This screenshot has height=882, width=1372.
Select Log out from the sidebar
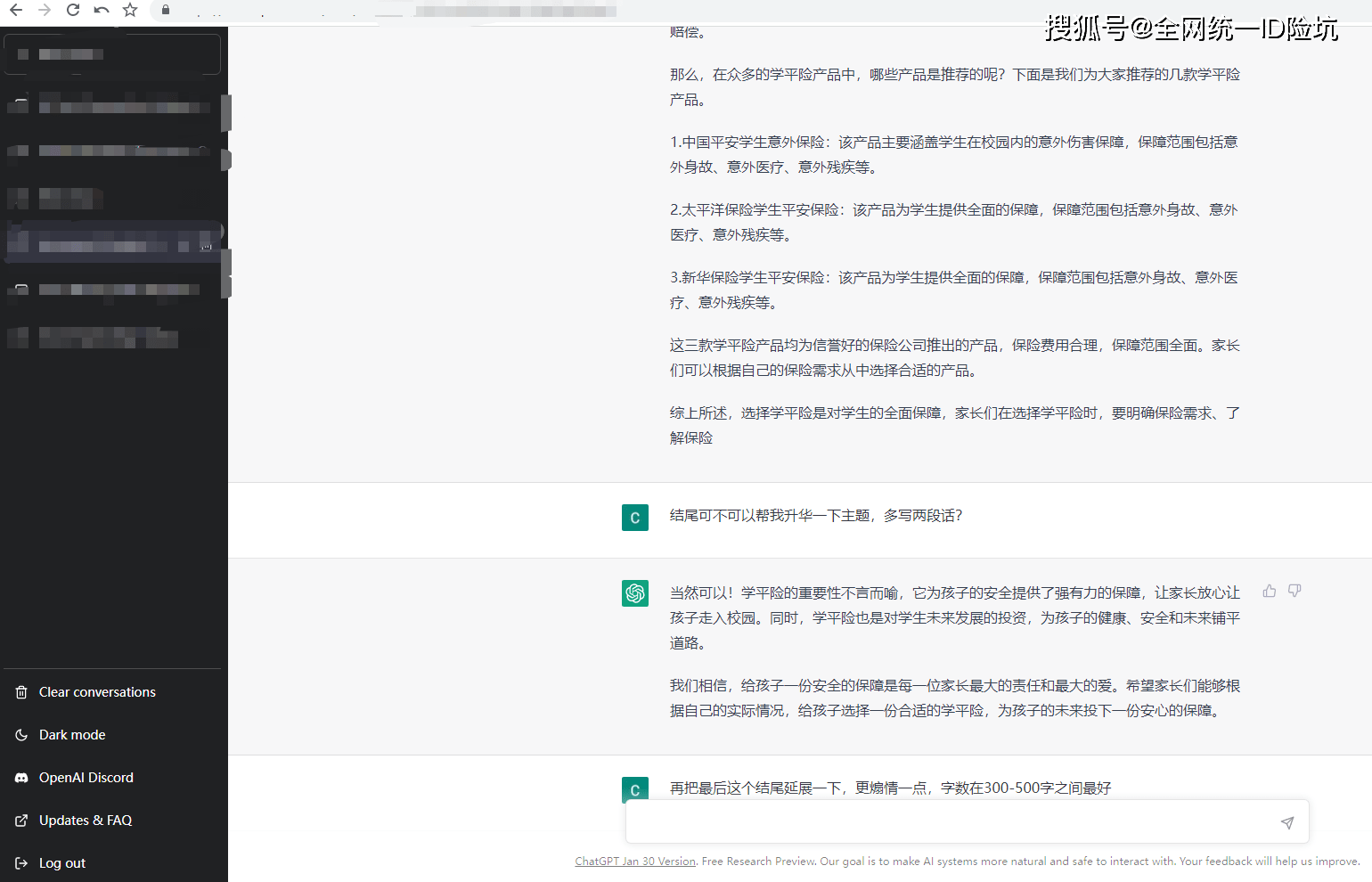tap(62, 862)
